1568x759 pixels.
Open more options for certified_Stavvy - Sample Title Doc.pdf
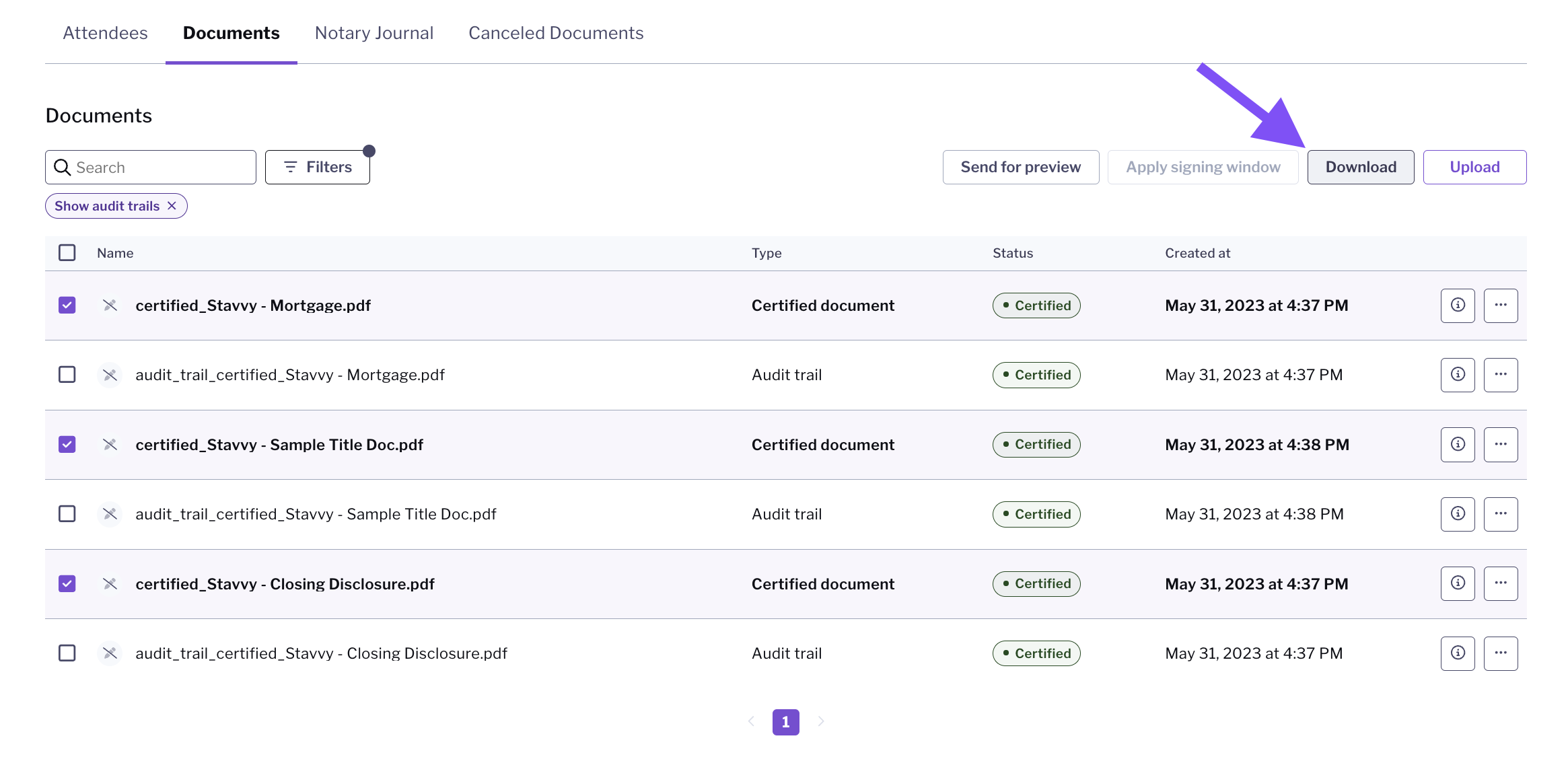(1501, 445)
